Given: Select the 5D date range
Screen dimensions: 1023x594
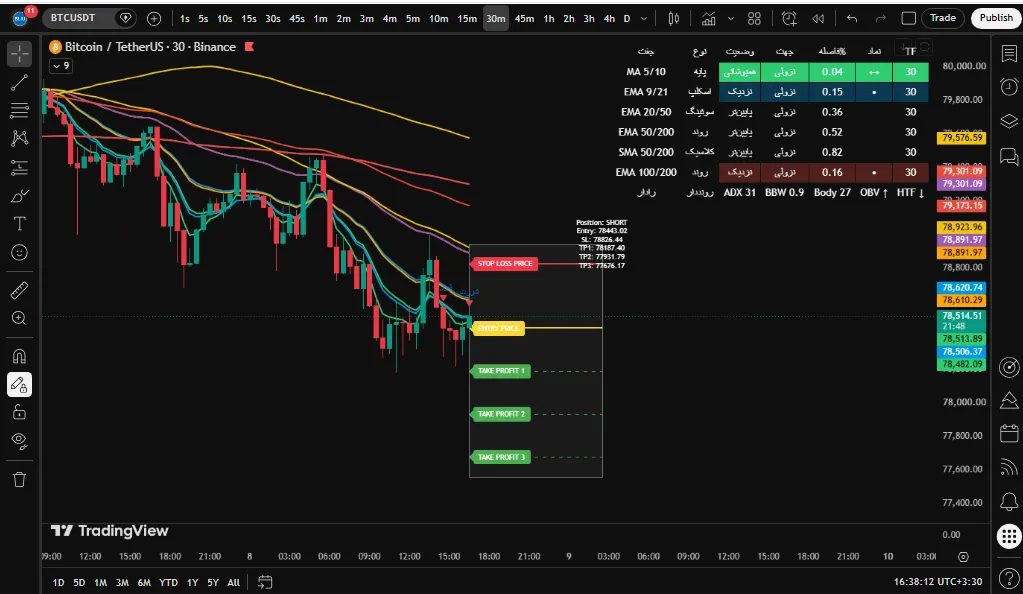Looking at the screenshot, I should pos(79,582).
